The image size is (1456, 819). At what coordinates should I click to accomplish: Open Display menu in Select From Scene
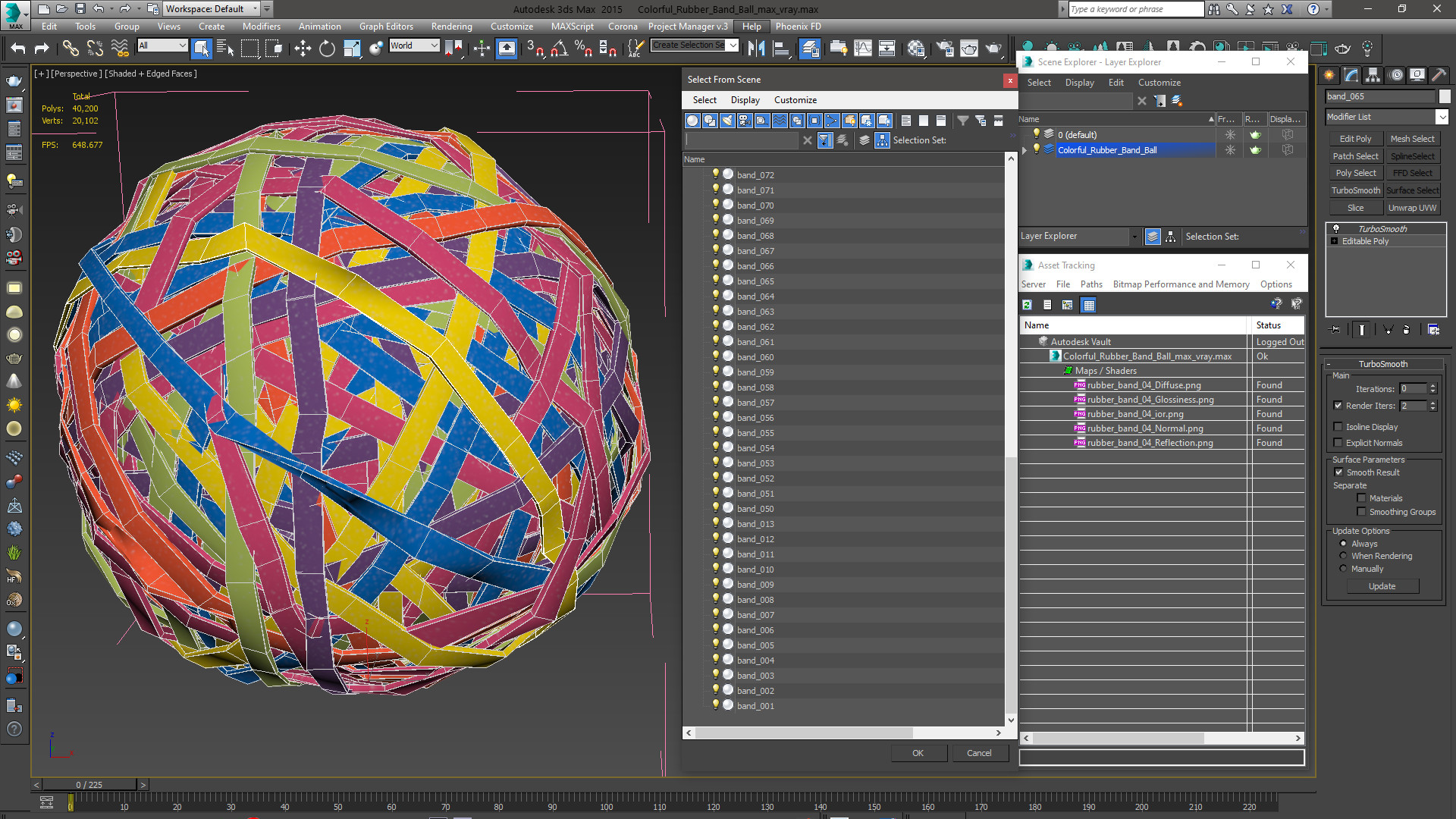745,100
